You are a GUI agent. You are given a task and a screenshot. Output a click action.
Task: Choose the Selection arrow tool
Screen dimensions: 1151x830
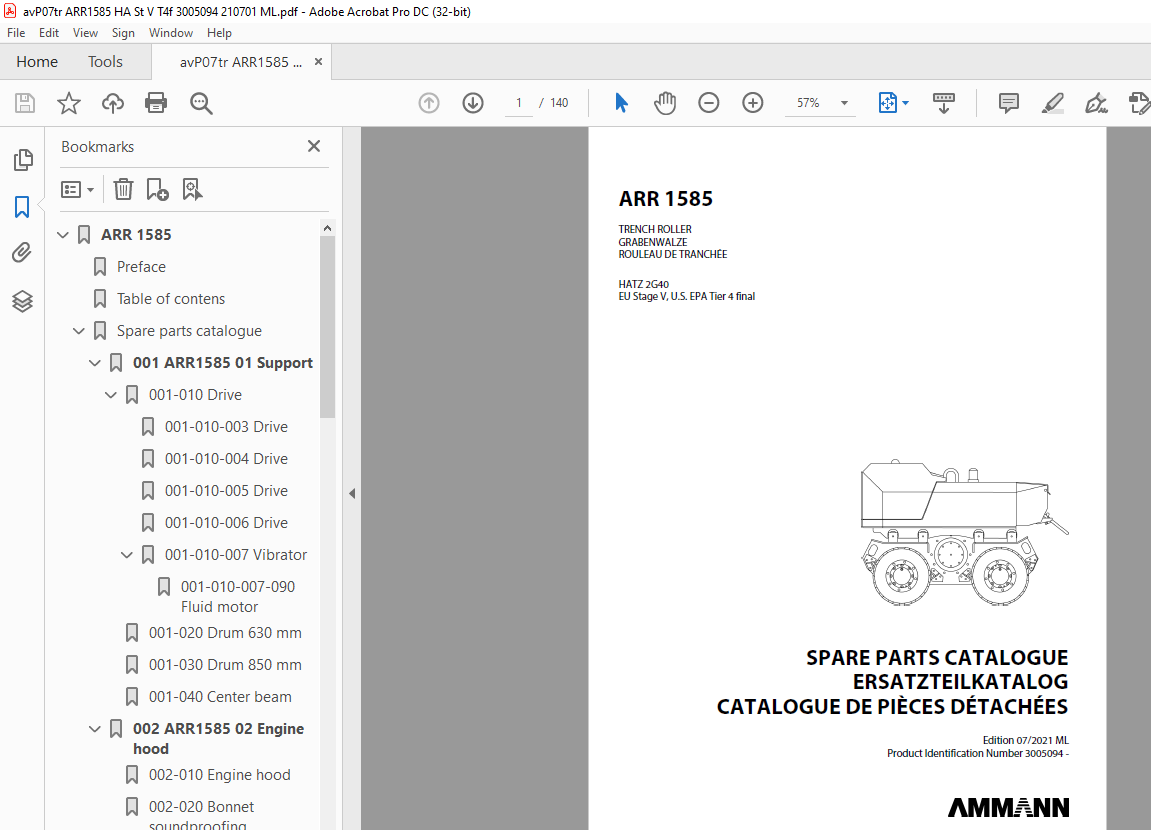621,103
